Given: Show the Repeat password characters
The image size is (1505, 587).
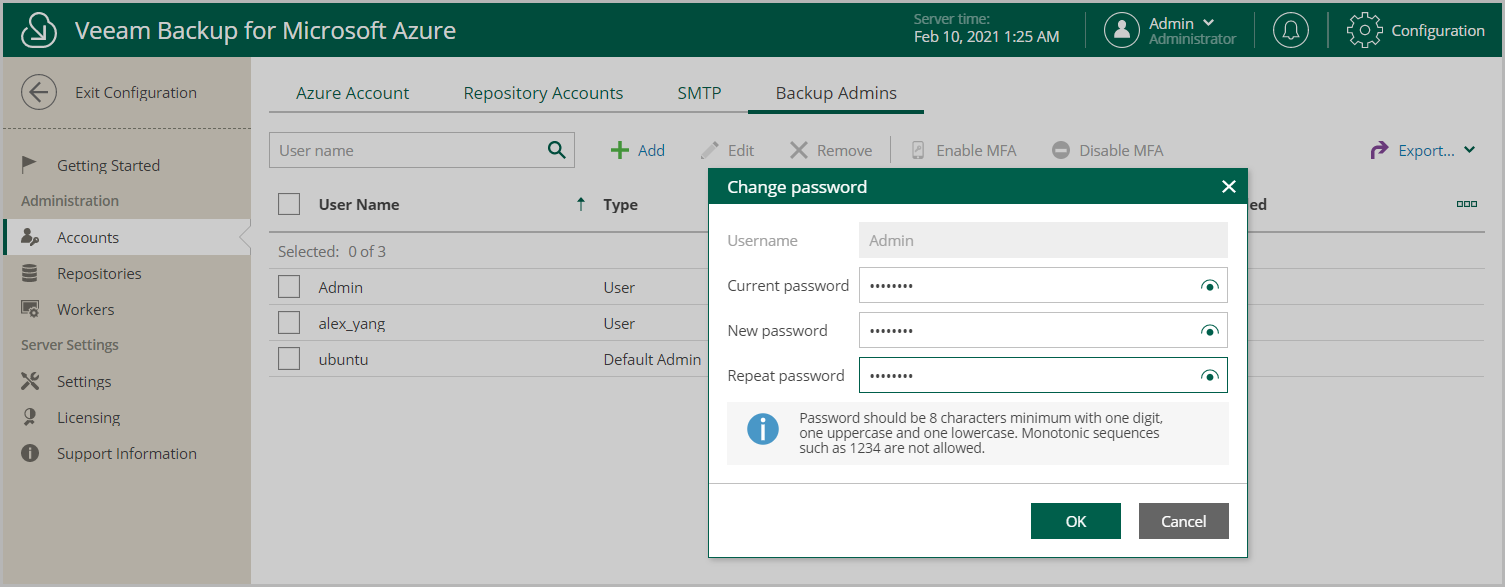Looking at the screenshot, I should pos(1210,376).
